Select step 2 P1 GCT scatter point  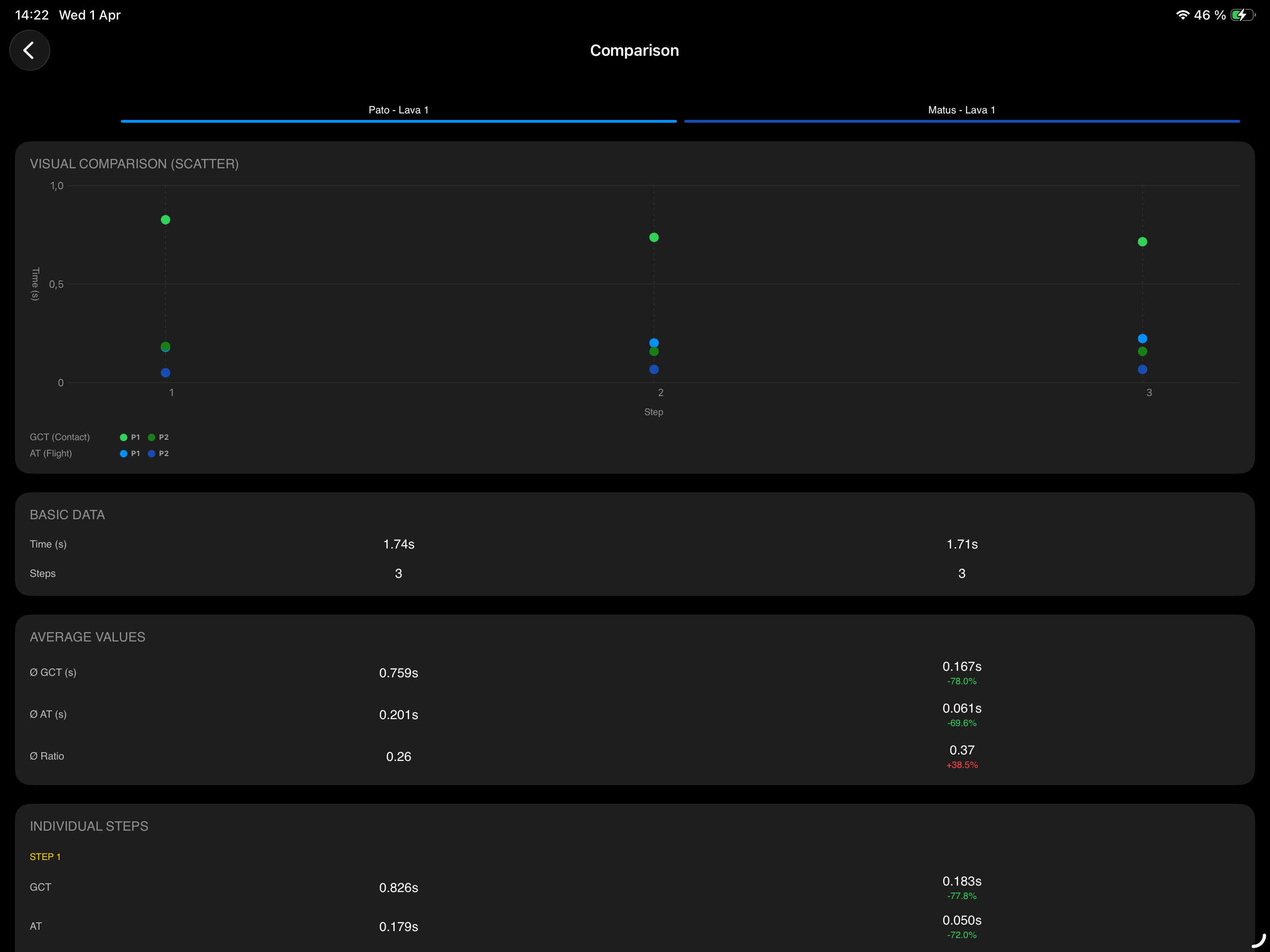click(654, 237)
